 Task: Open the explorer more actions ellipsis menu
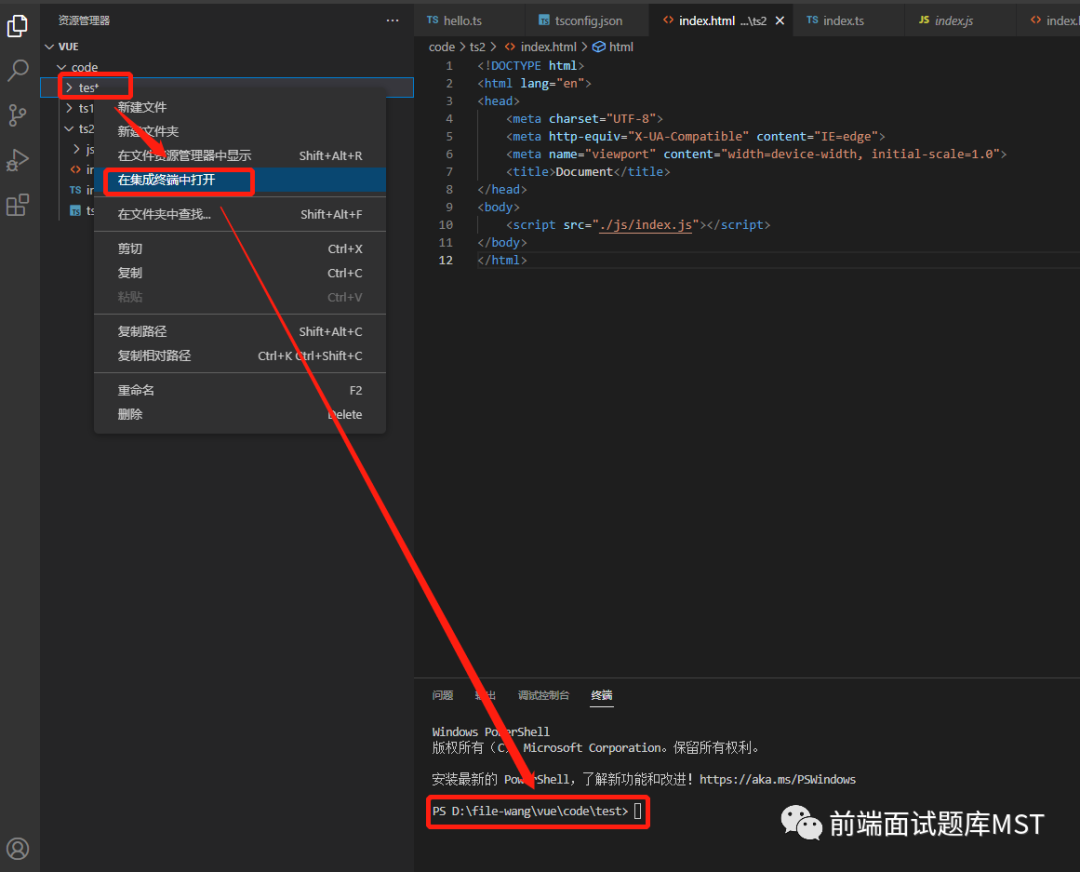pos(392,21)
